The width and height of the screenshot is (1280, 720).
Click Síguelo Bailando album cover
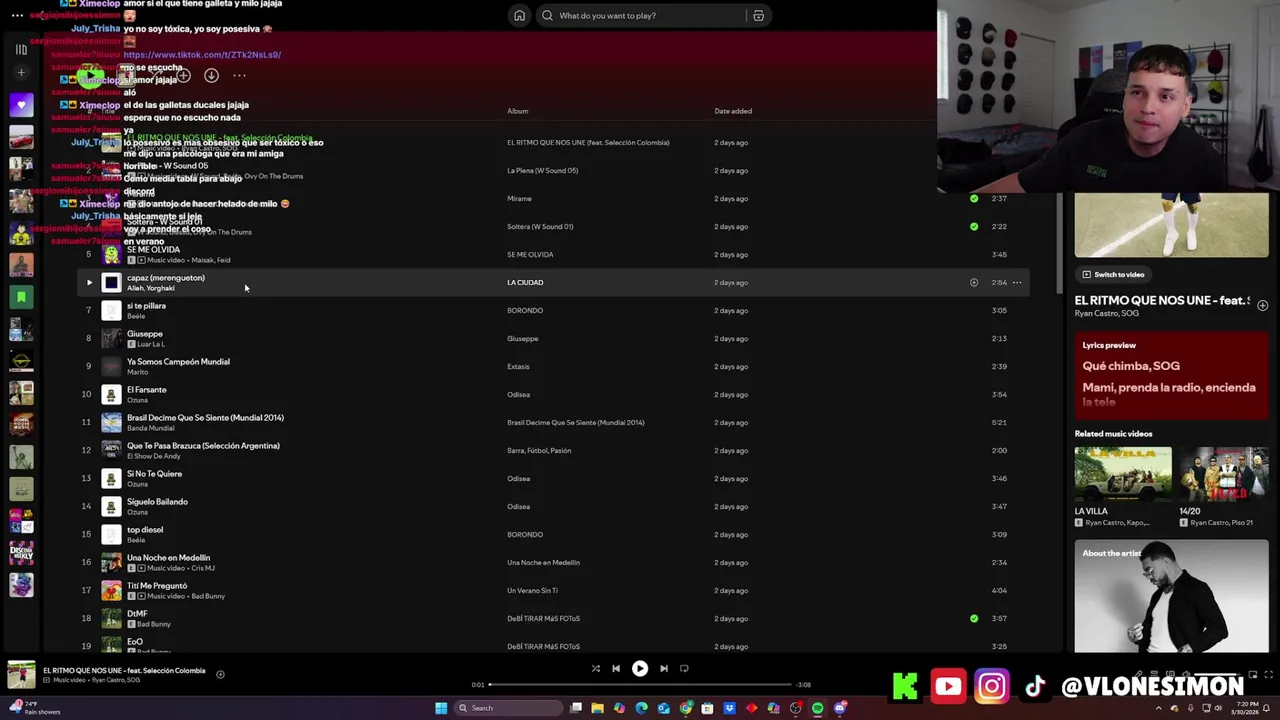(111, 507)
